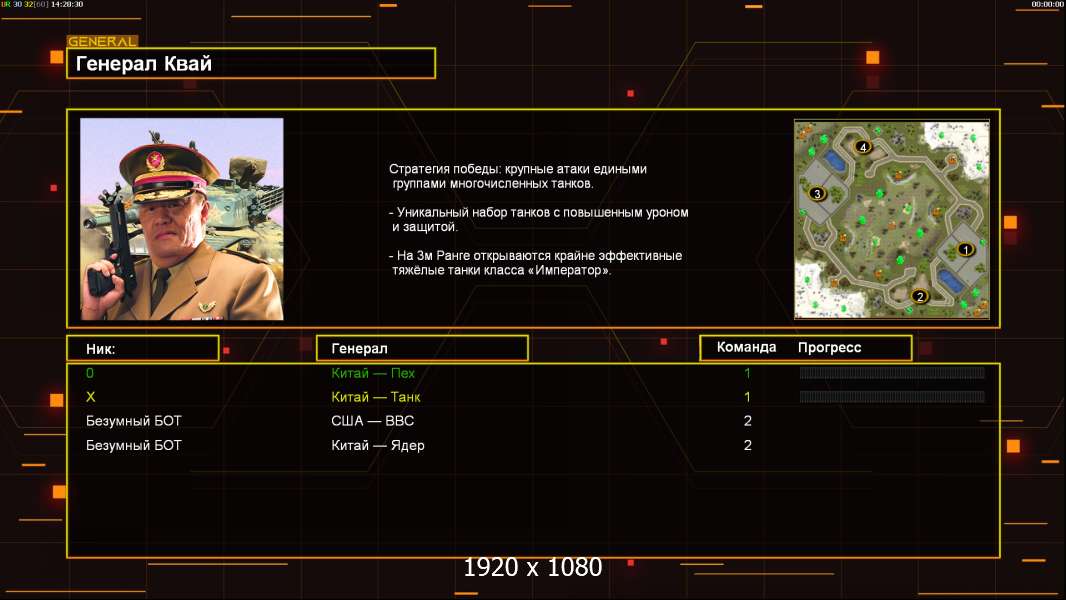The image size is (1066, 600).
Task: Click 'США — ВВС' general entry
Action: point(373,421)
